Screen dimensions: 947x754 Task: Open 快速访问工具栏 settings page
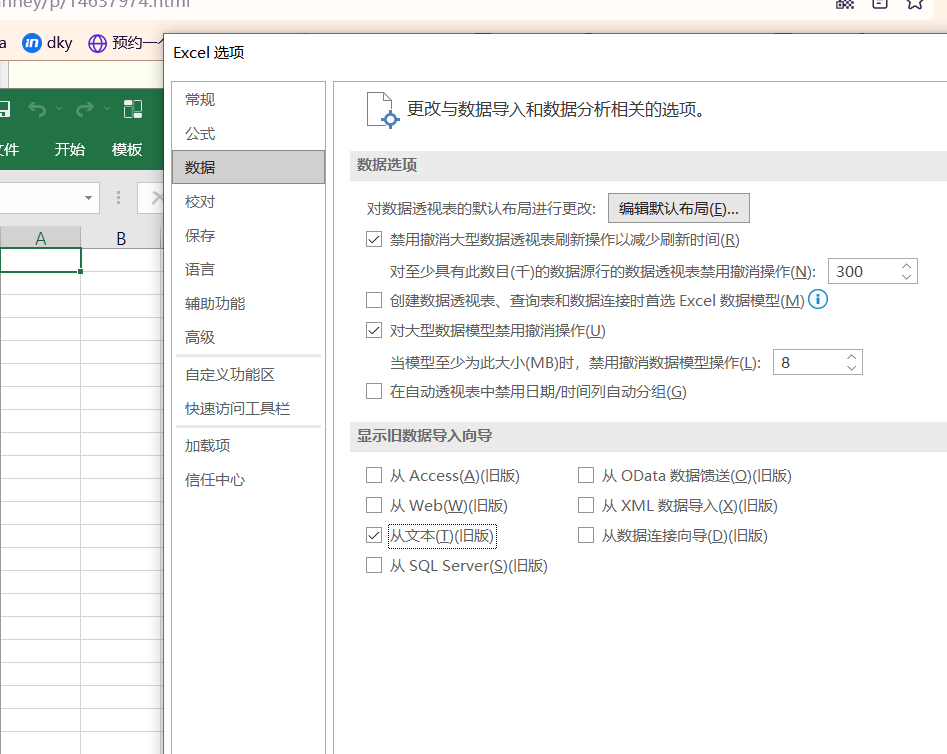tap(248, 408)
